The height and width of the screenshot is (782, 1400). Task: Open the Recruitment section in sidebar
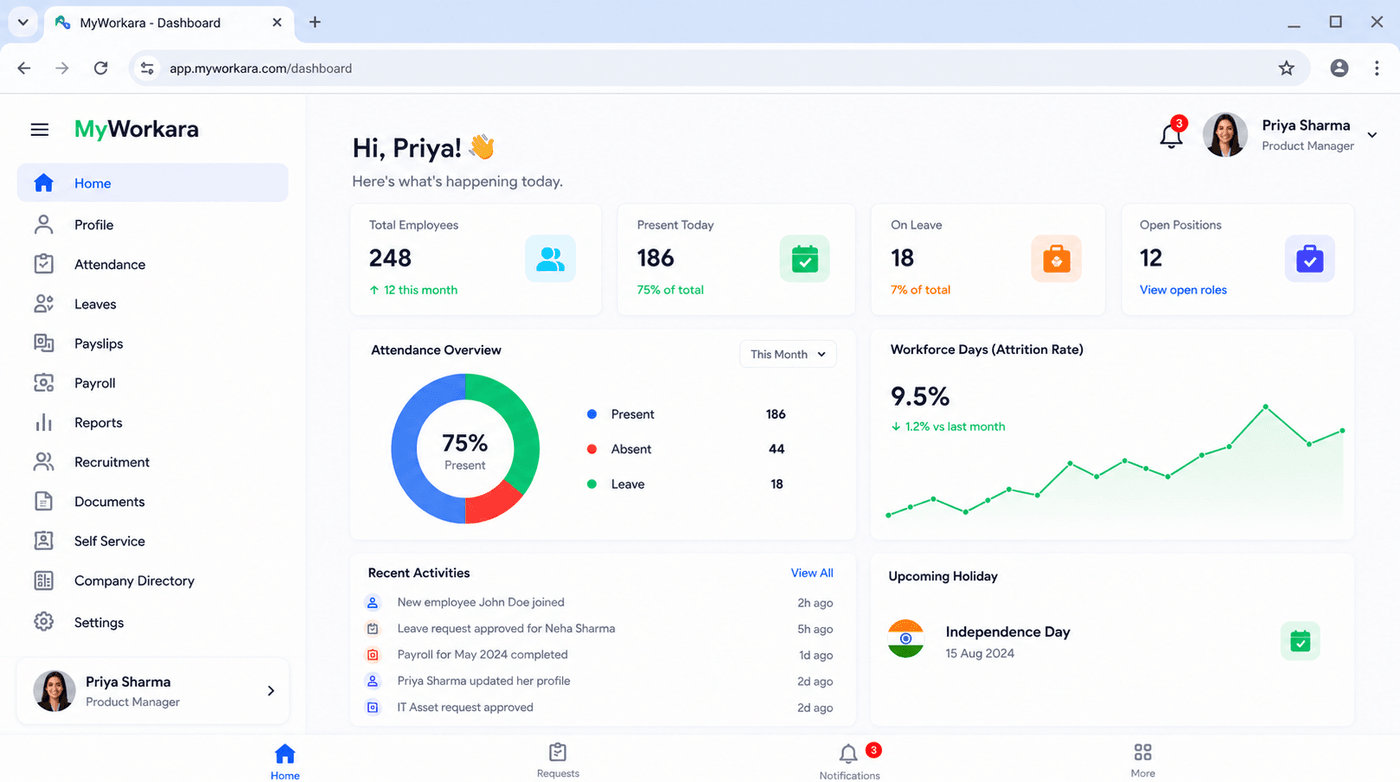[x=152, y=462]
